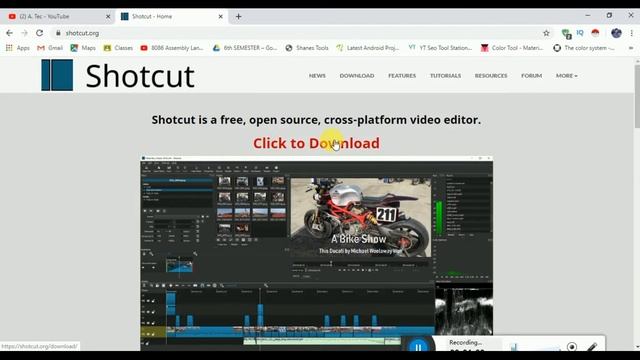Open the Latest Android Proj... bookmark
Viewport: 640px width, 360px height.
click(x=367, y=48)
